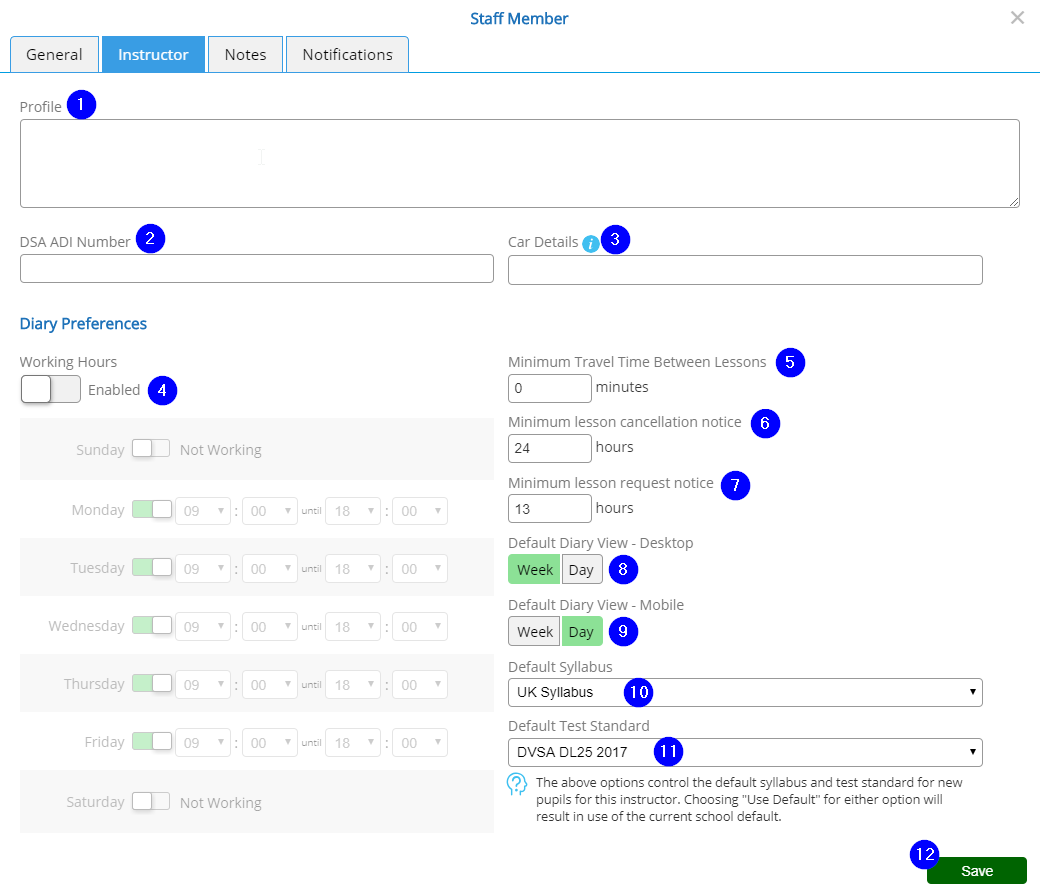Click the Save button
Screen dimensions: 1040x896
tap(976, 871)
